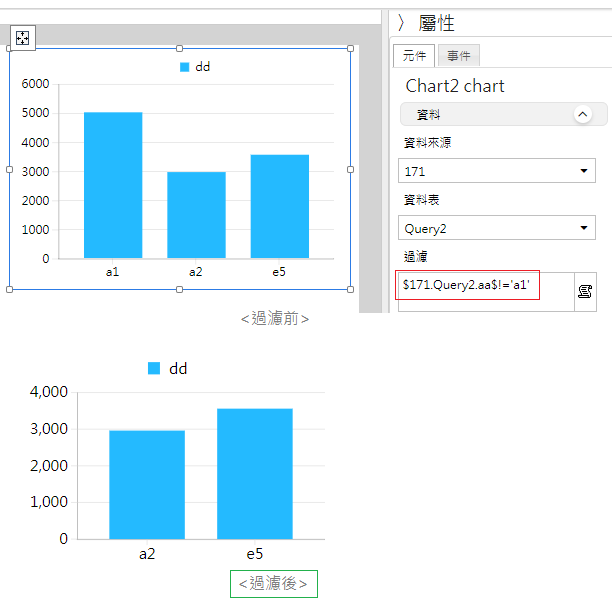Image resolution: width=612 pixels, height=608 pixels.
Task: Select the a2 bar in the upper chart
Action: 196,215
